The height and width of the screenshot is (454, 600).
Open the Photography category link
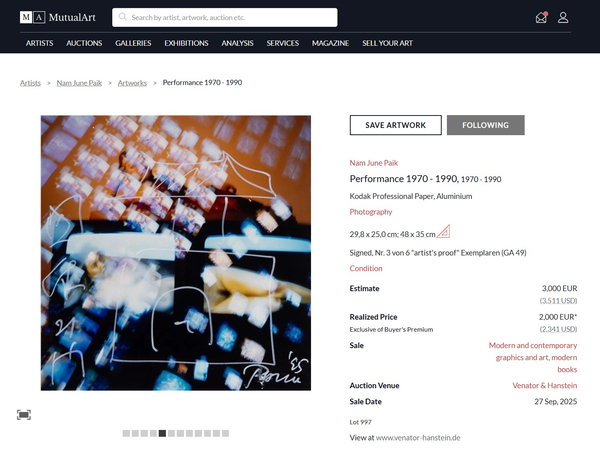click(371, 212)
